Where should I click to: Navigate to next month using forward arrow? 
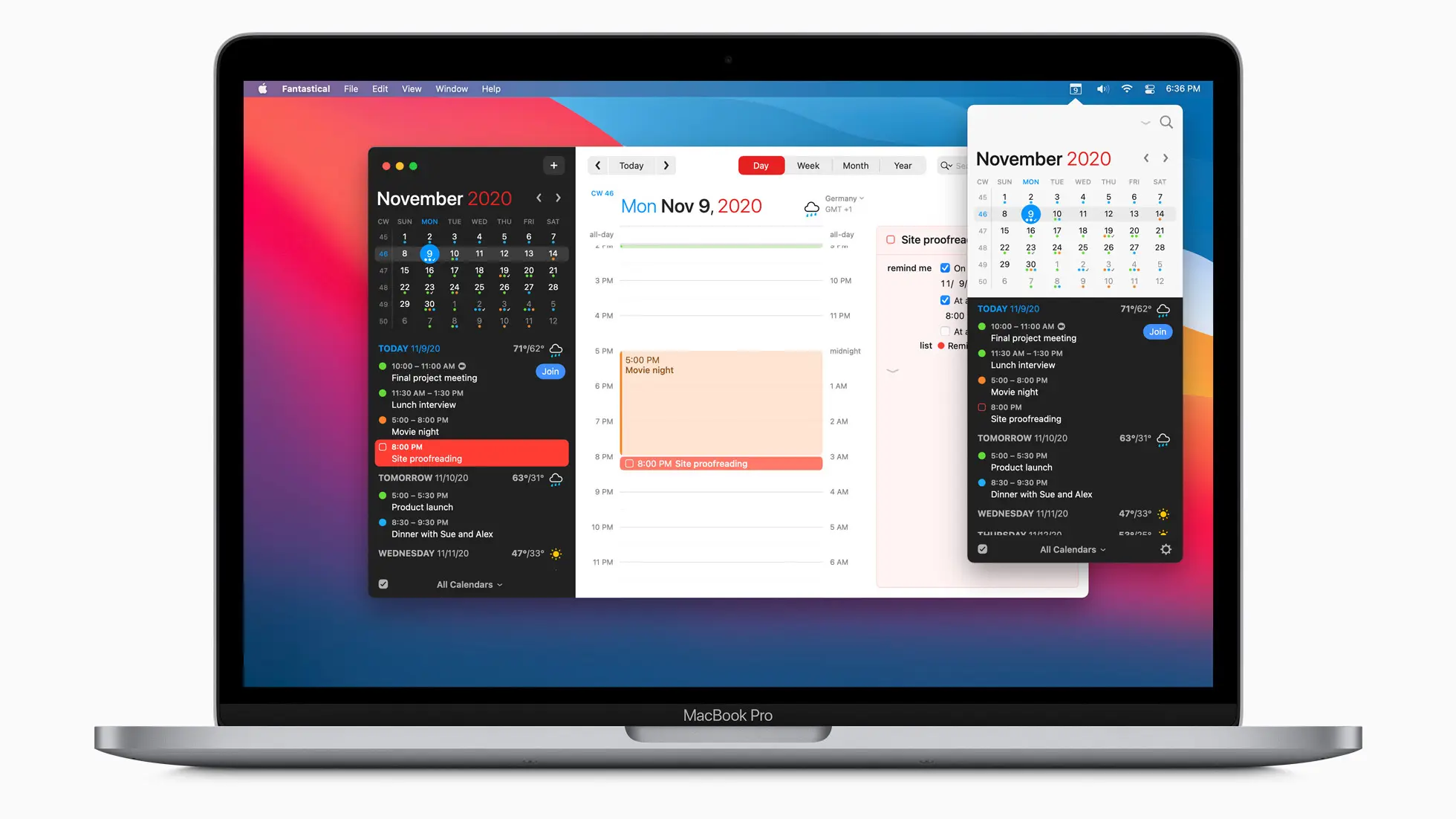tap(559, 198)
